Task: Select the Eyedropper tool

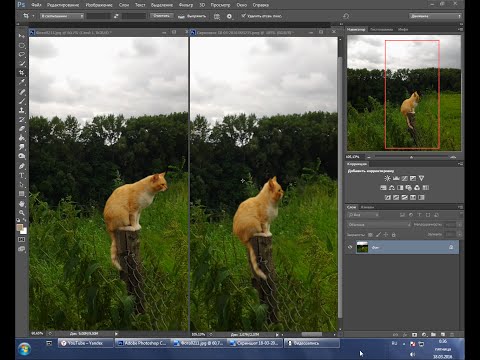Action: click(22, 82)
